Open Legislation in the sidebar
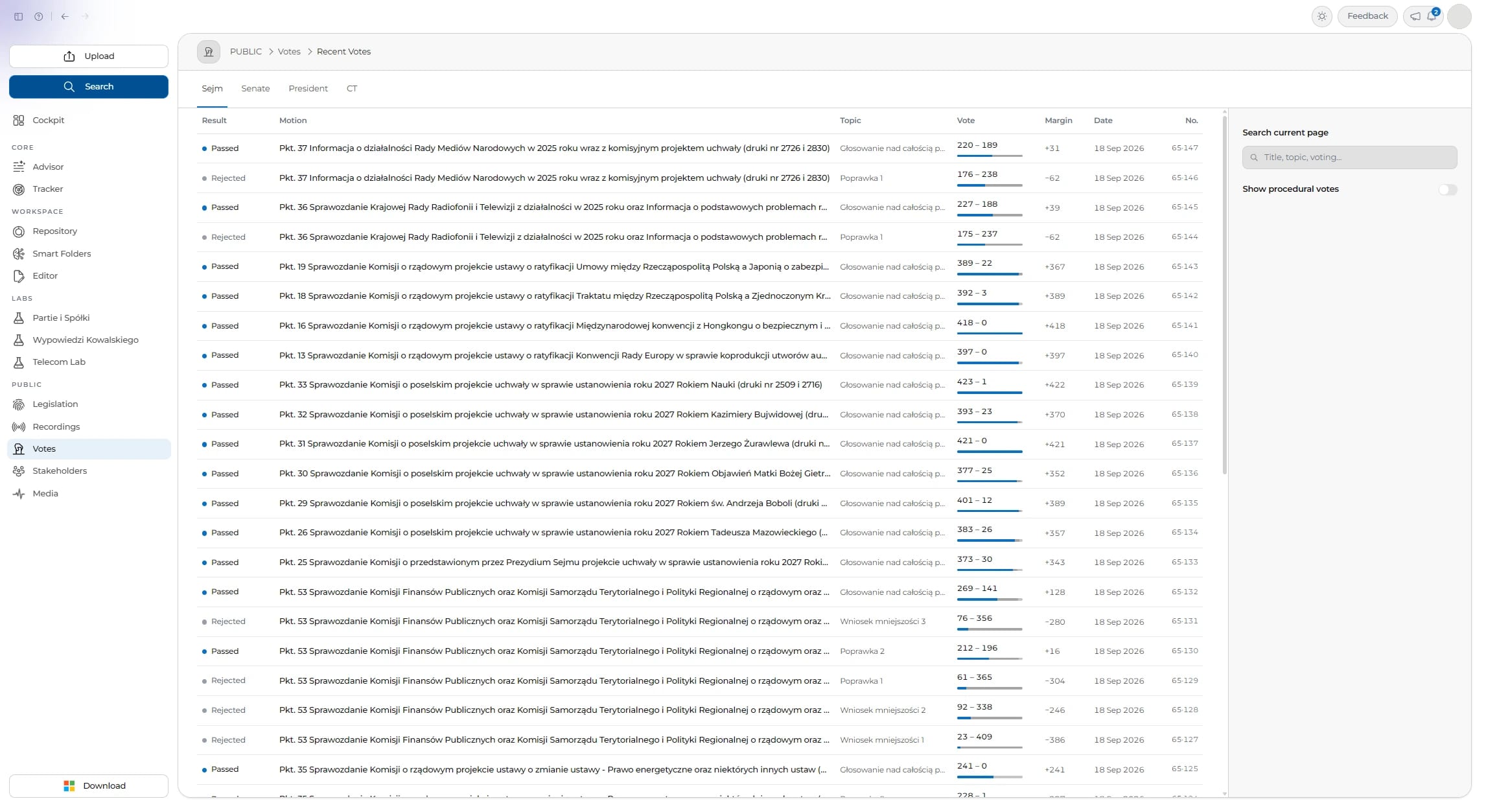The height and width of the screenshot is (812, 1486). click(89, 404)
